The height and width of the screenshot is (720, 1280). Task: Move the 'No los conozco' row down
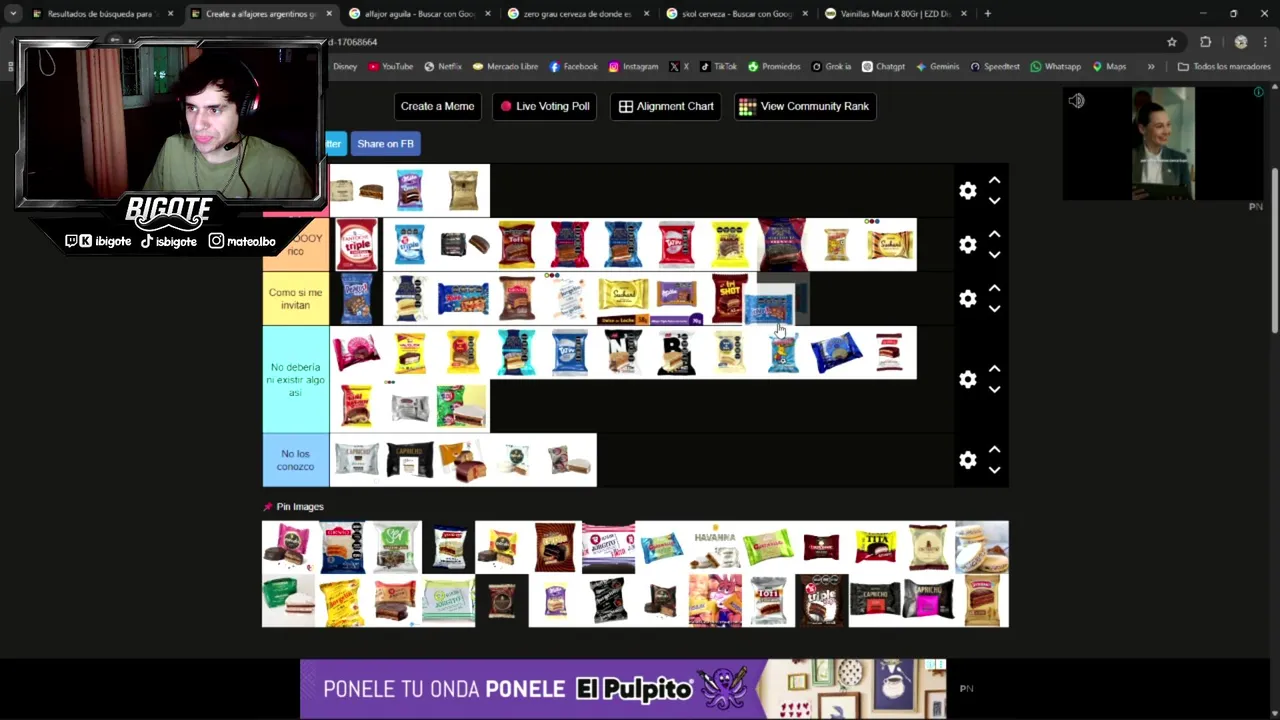pos(994,470)
